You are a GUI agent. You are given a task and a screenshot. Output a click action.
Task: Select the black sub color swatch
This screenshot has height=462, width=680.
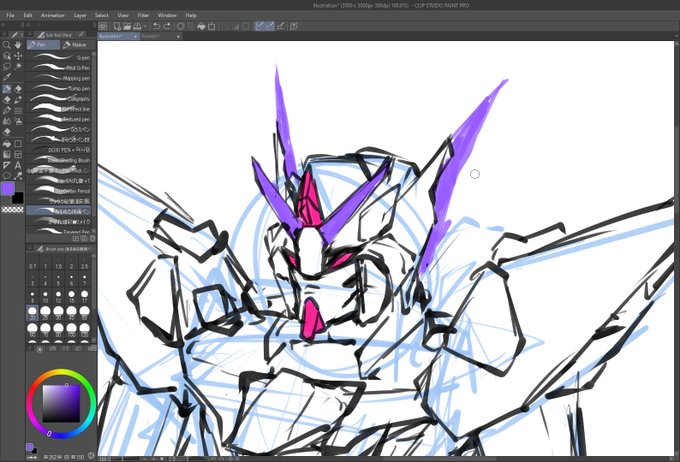pos(17,198)
